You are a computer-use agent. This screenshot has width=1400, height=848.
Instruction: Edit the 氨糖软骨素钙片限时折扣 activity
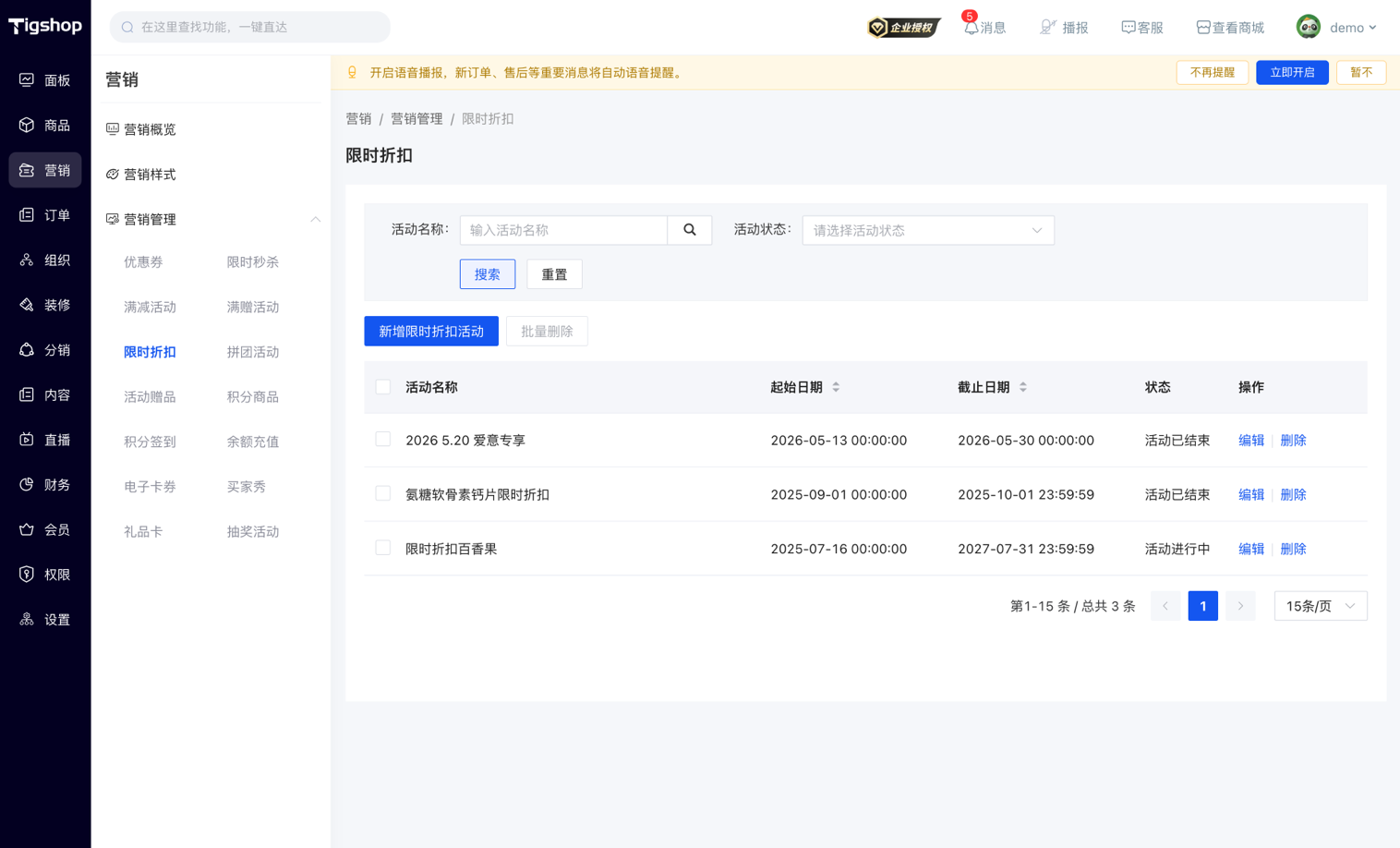1251,494
